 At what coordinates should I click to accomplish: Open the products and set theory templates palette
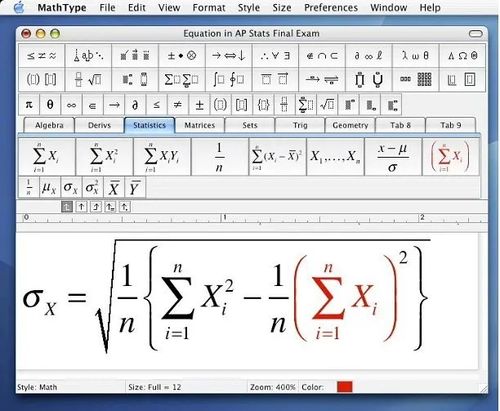tap(369, 79)
